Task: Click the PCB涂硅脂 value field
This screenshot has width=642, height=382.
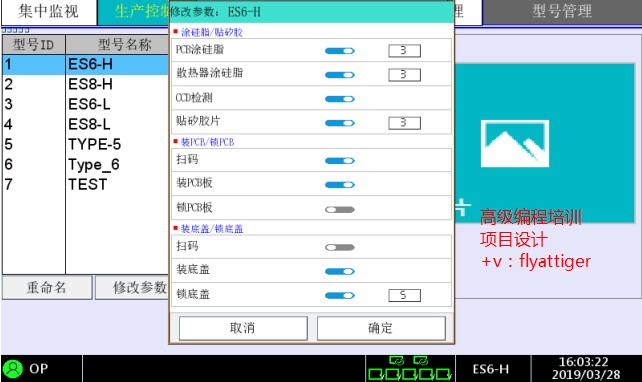Action: 404,51
